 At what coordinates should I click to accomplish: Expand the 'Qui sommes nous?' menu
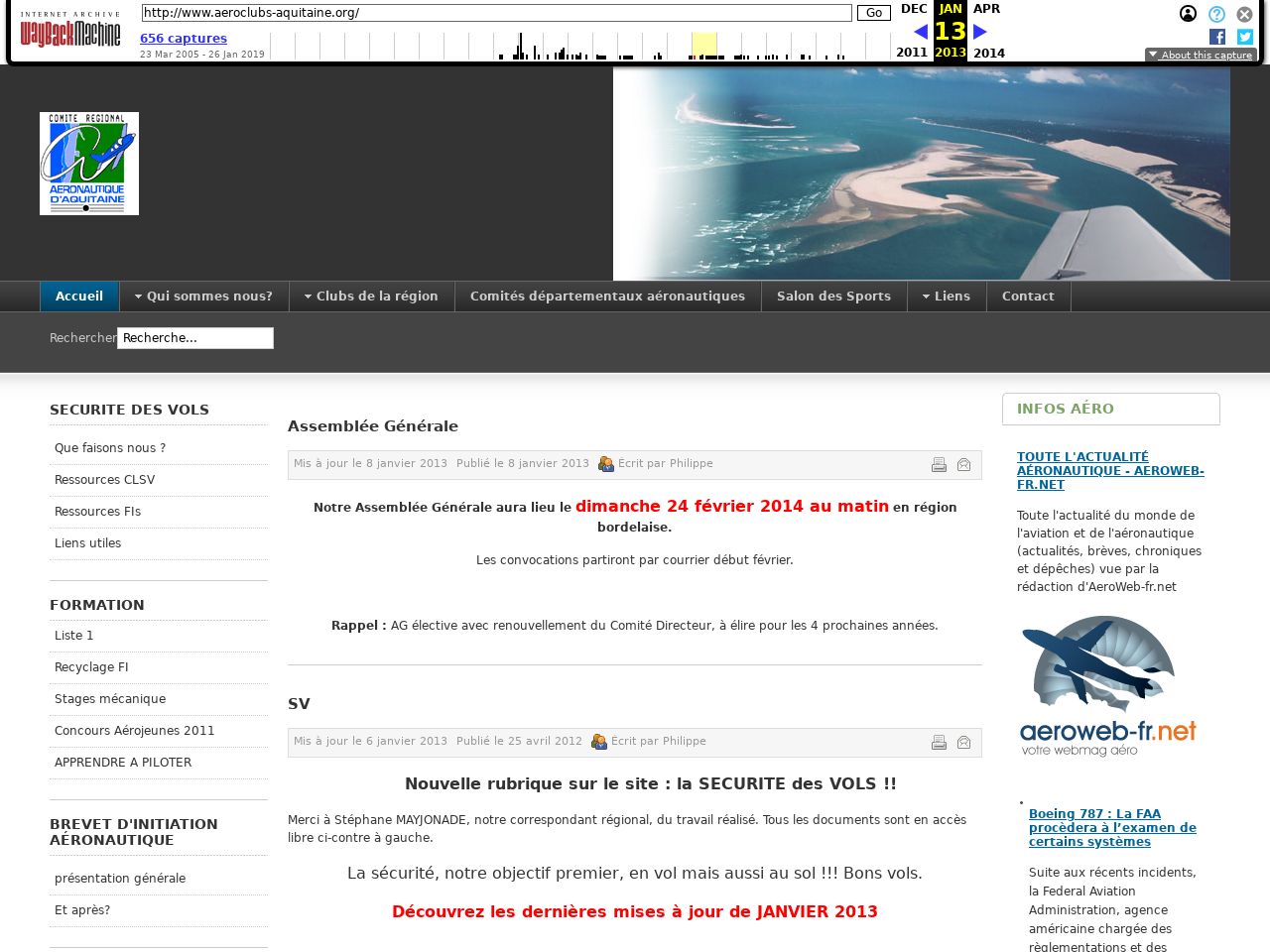(204, 297)
